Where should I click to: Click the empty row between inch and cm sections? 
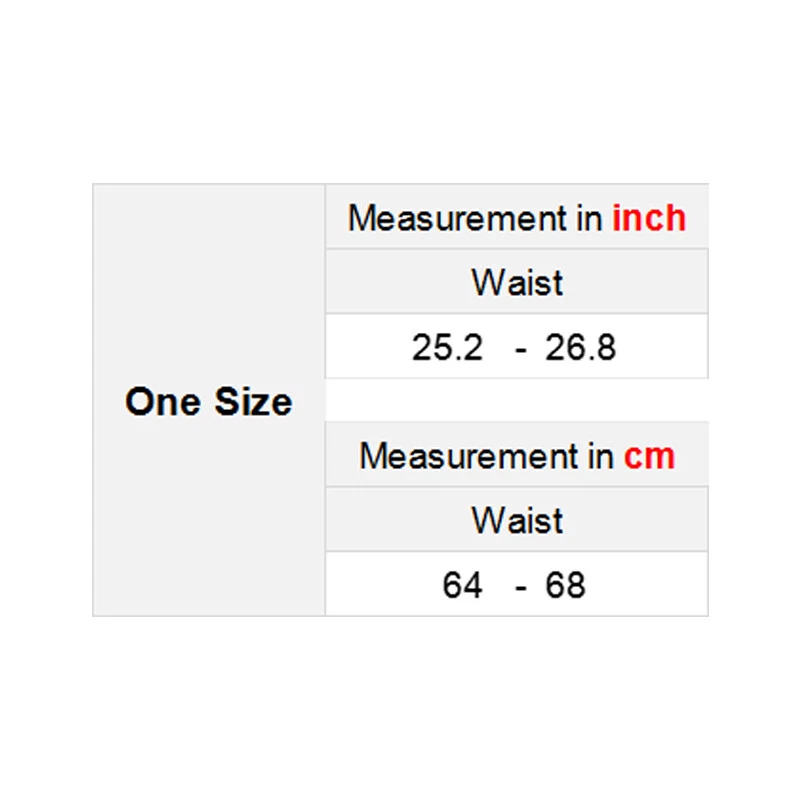tap(517, 400)
